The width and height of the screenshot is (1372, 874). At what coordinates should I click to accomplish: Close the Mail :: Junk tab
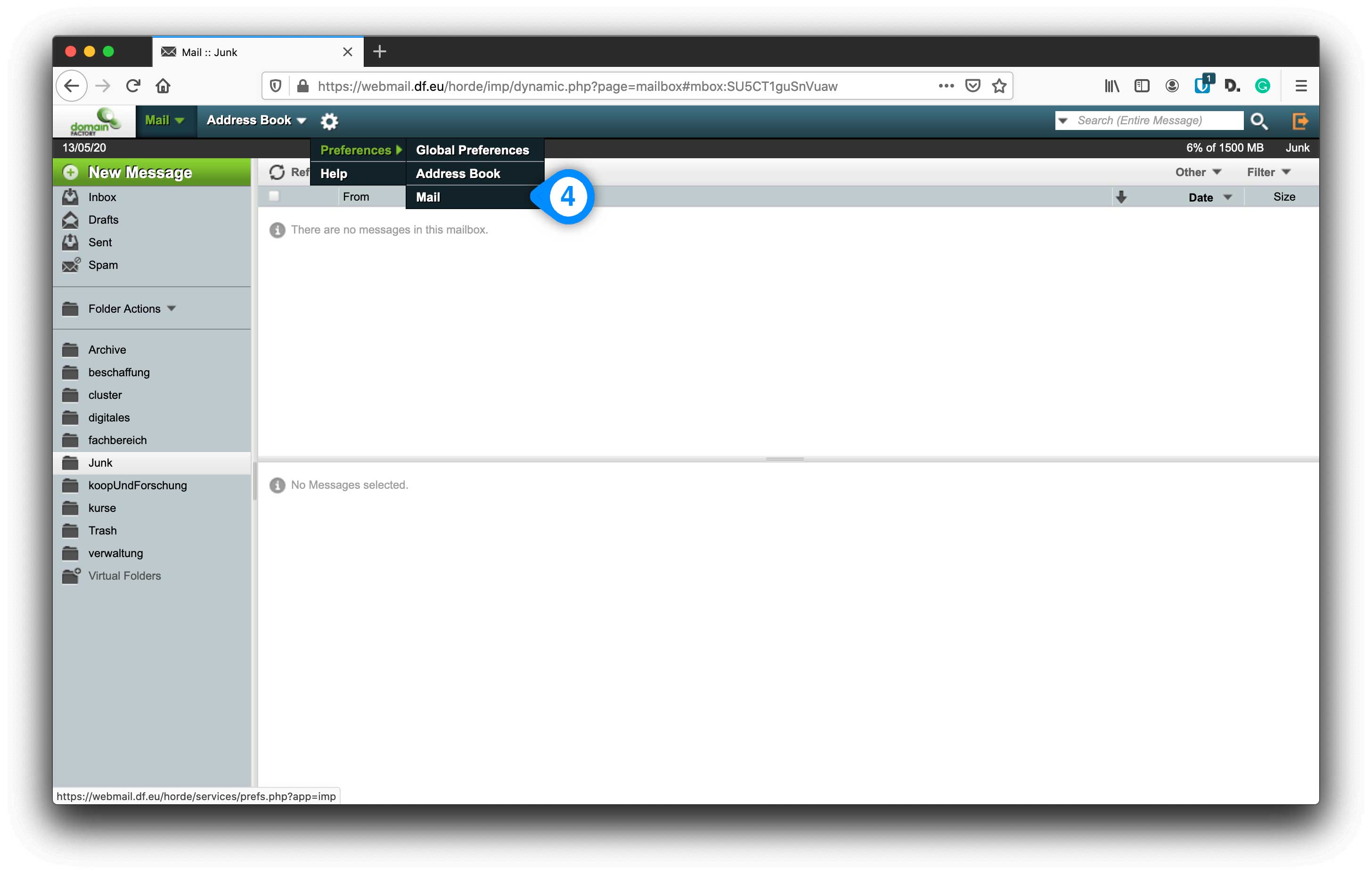pyautogui.click(x=348, y=52)
